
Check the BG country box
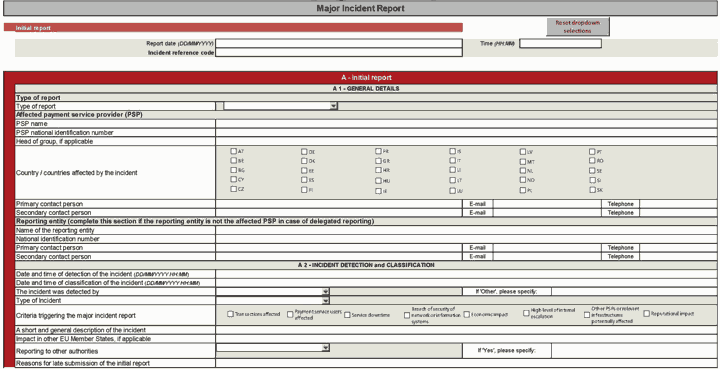(x=234, y=170)
